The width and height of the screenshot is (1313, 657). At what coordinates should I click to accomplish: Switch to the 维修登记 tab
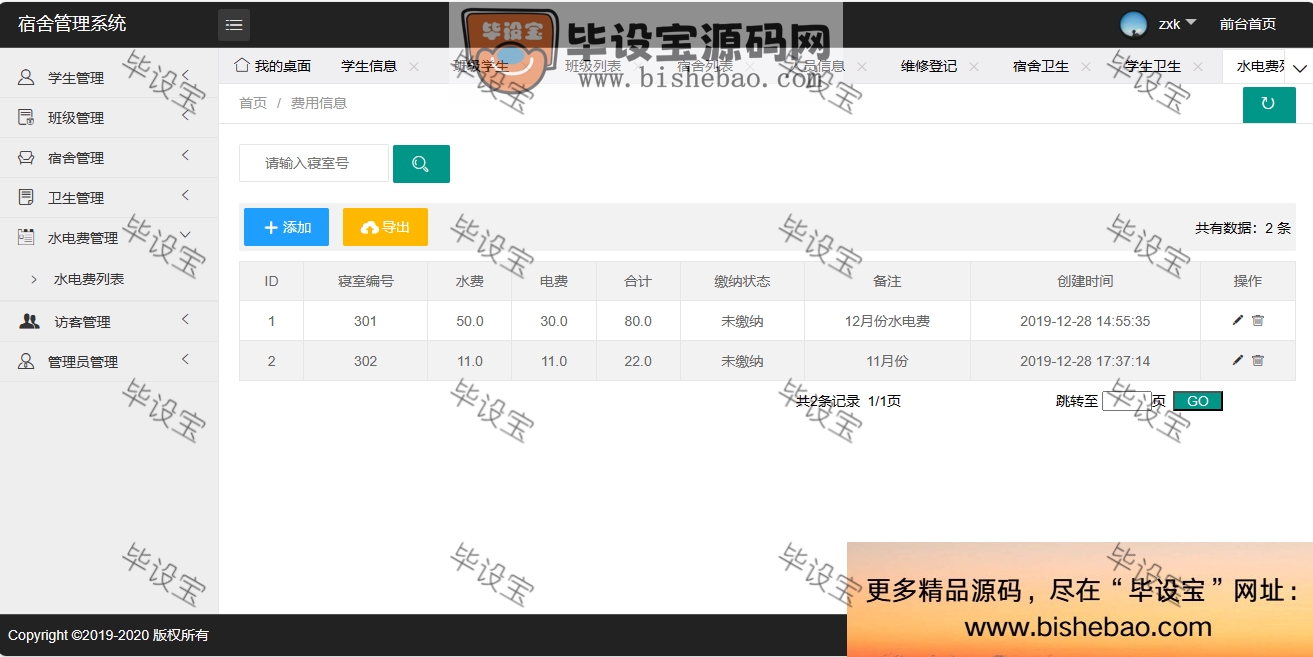click(929, 66)
